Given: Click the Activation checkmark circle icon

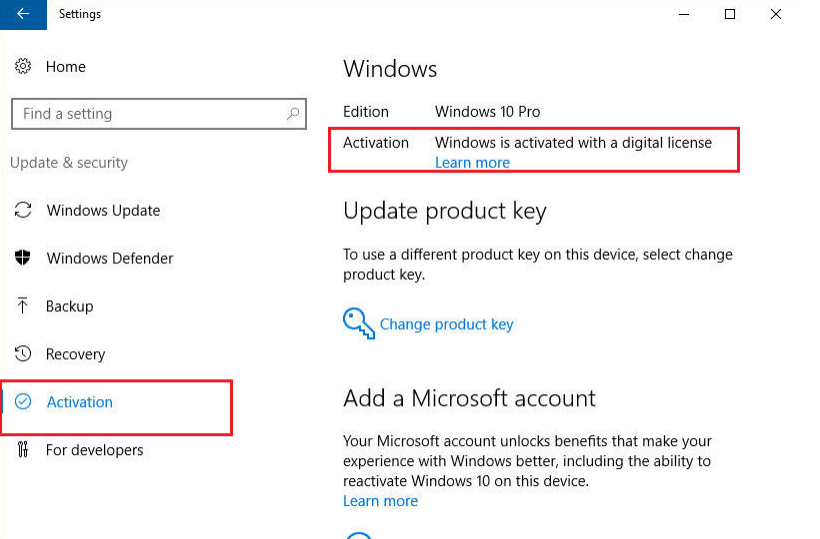Looking at the screenshot, I should click(23, 402).
